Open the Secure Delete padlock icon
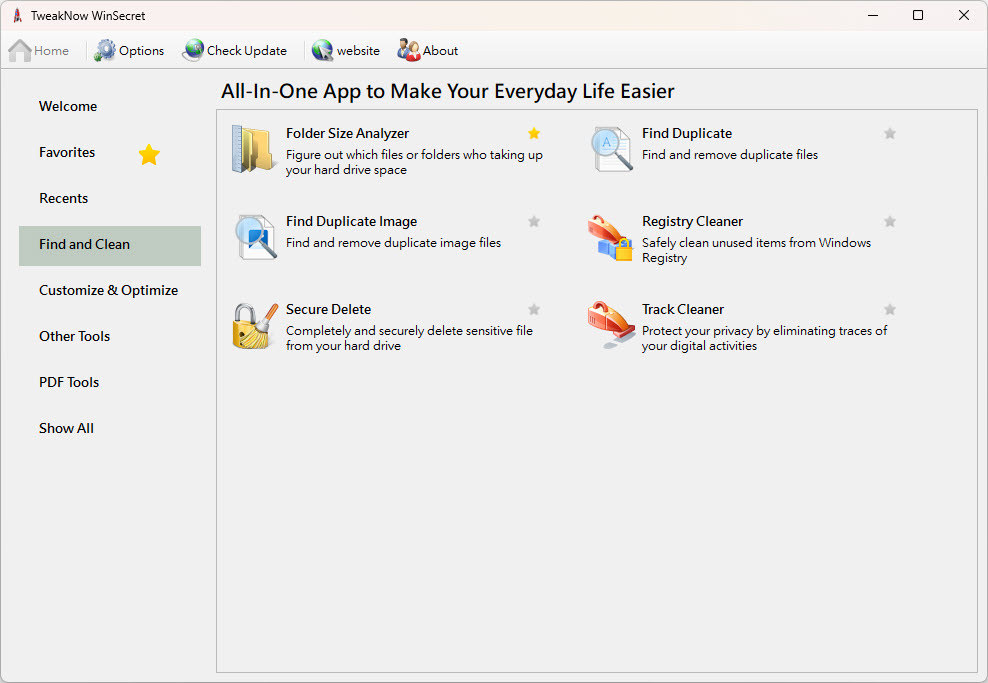This screenshot has width=988, height=683. point(254,326)
